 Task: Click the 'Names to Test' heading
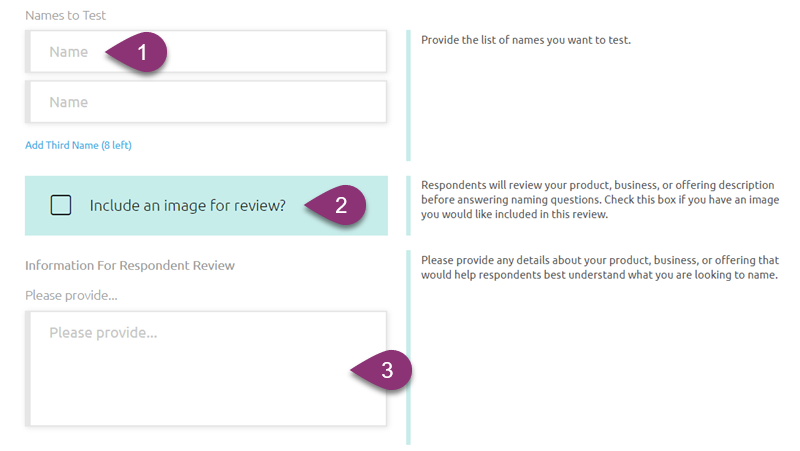coord(66,16)
